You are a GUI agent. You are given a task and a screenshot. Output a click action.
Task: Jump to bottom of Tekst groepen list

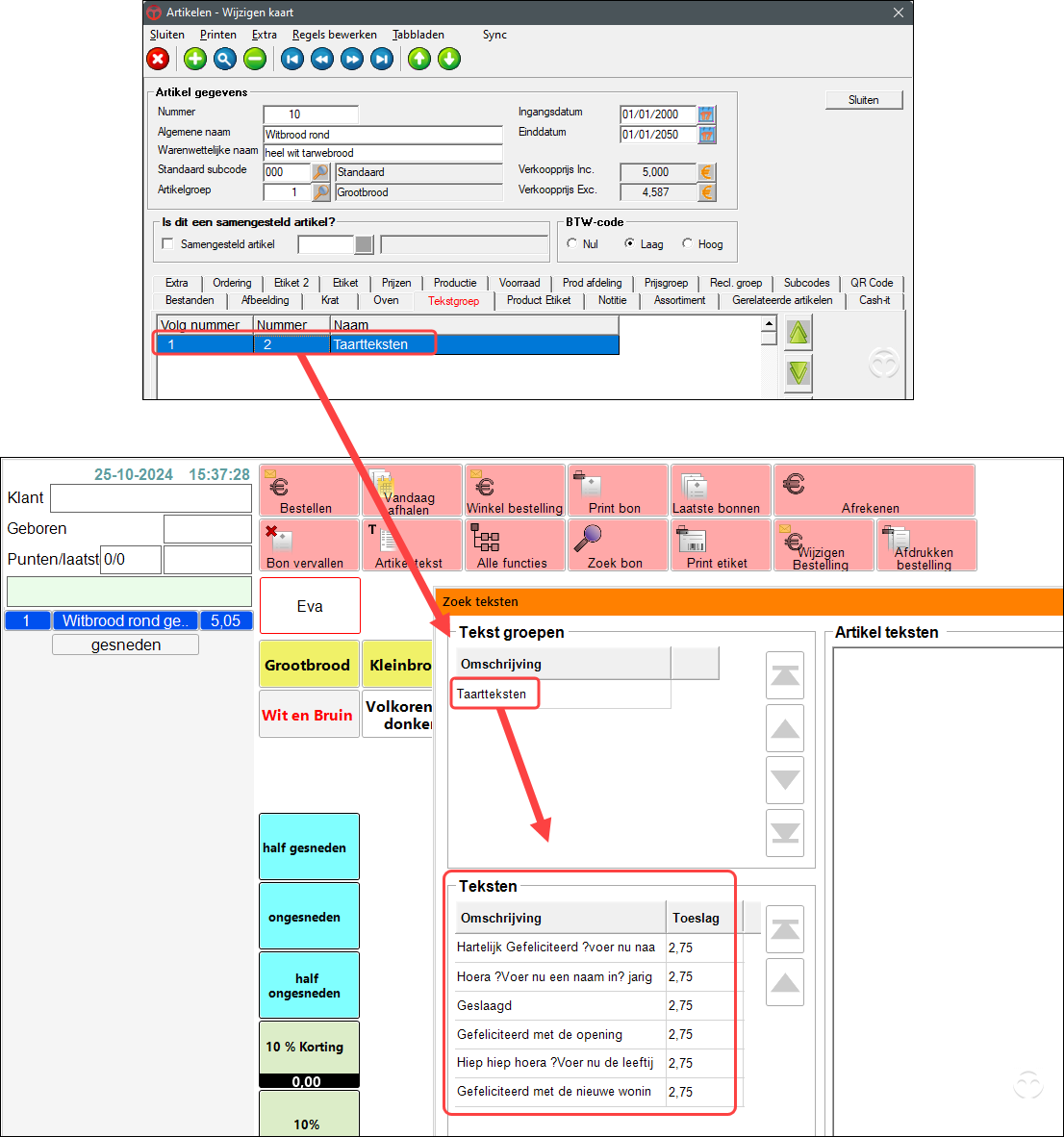[785, 833]
